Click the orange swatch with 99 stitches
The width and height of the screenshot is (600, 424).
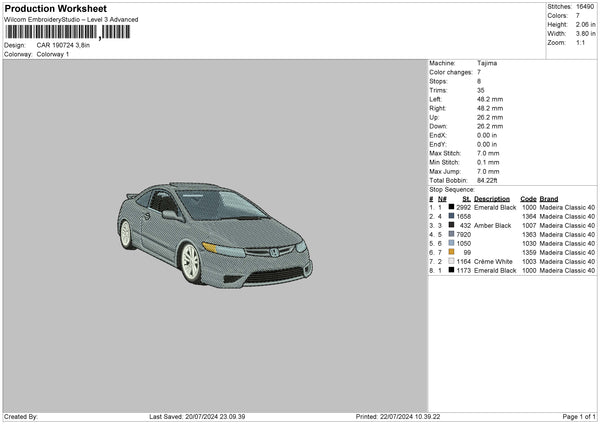[x=452, y=252]
